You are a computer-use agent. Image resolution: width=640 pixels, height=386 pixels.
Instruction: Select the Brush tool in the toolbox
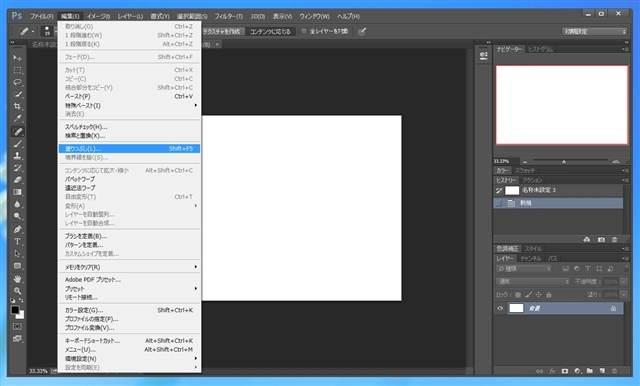click(17, 144)
